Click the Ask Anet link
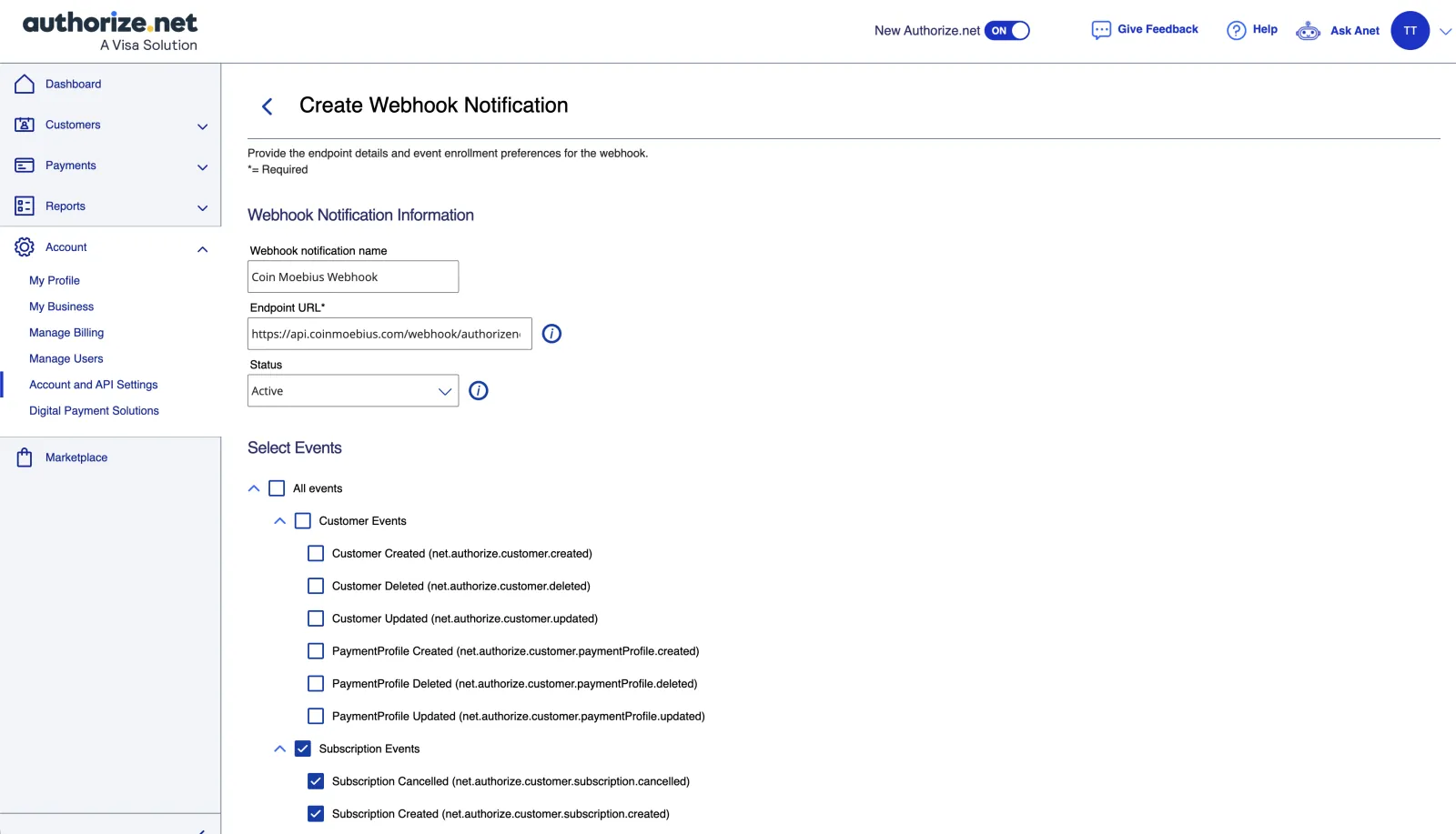Viewport: 1456px width, 834px height. pyautogui.click(x=1355, y=31)
